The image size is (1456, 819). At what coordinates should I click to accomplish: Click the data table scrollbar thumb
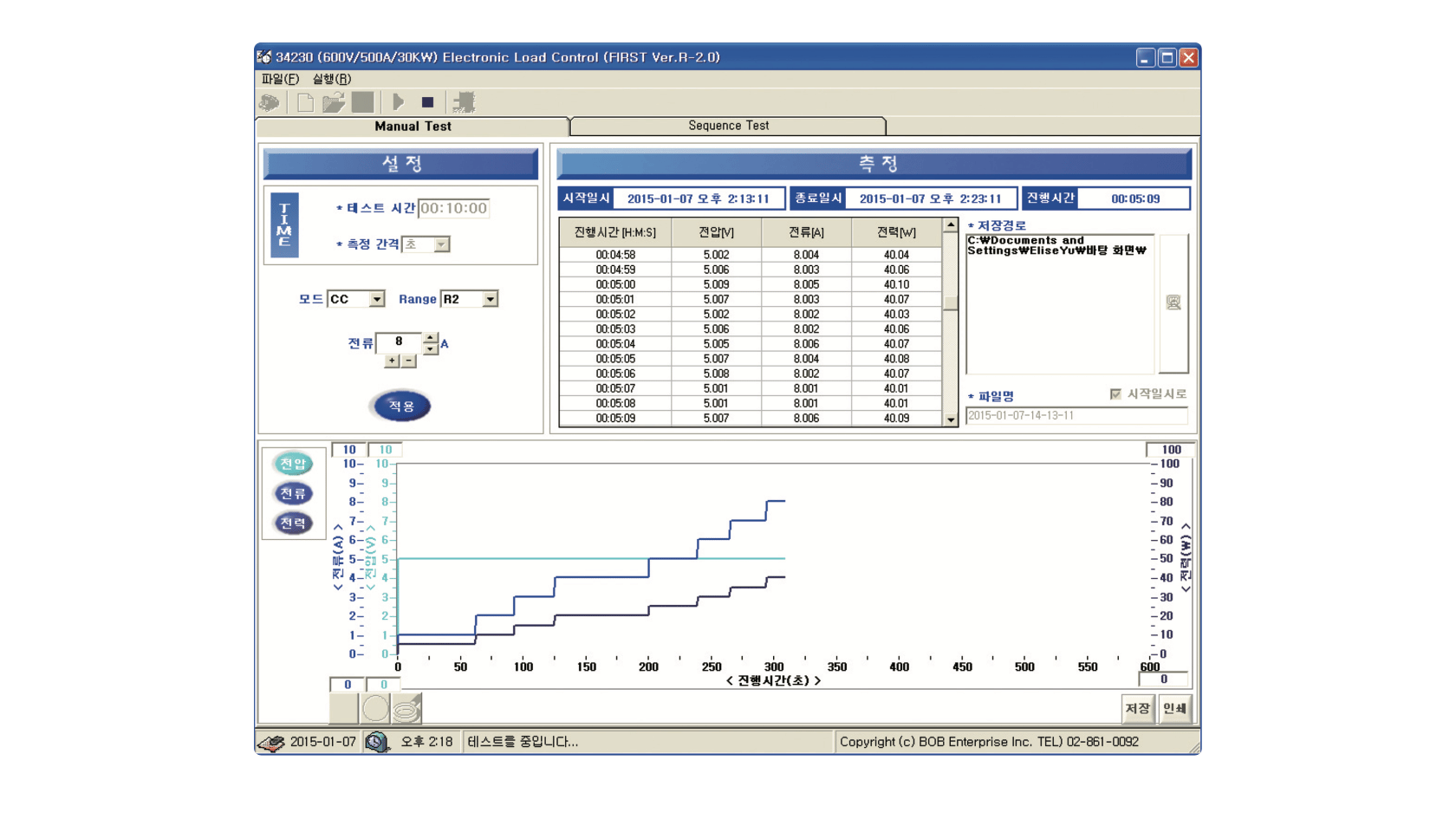(x=951, y=302)
